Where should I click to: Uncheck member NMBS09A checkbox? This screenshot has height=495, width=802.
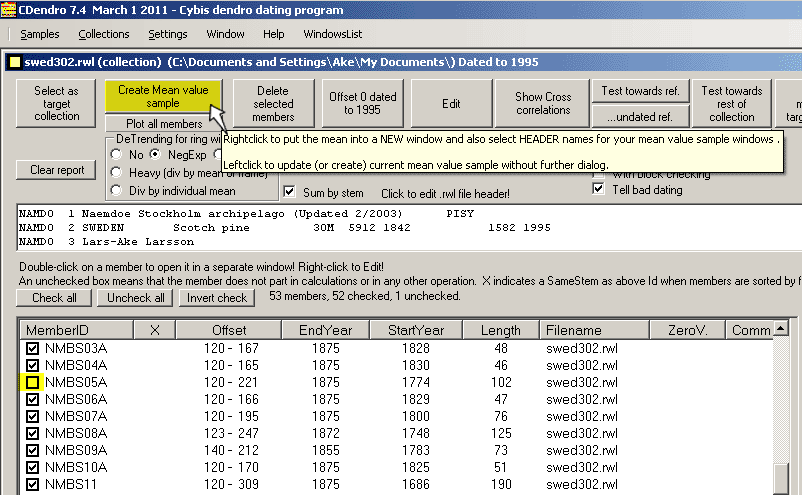pyautogui.click(x=32, y=451)
